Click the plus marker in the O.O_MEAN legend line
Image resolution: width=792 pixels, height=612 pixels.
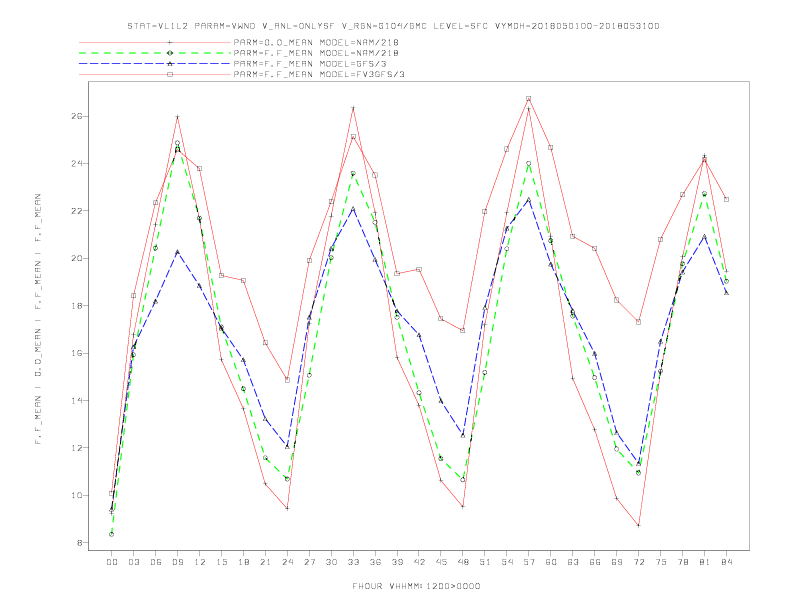point(170,42)
